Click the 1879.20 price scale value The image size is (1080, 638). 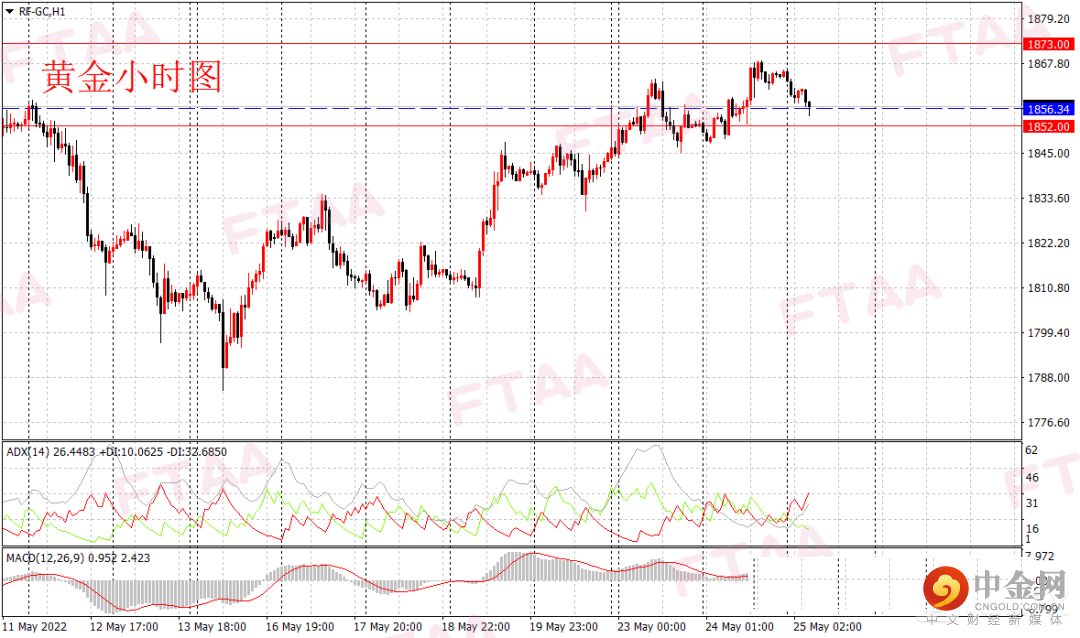pyautogui.click(x=1048, y=19)
